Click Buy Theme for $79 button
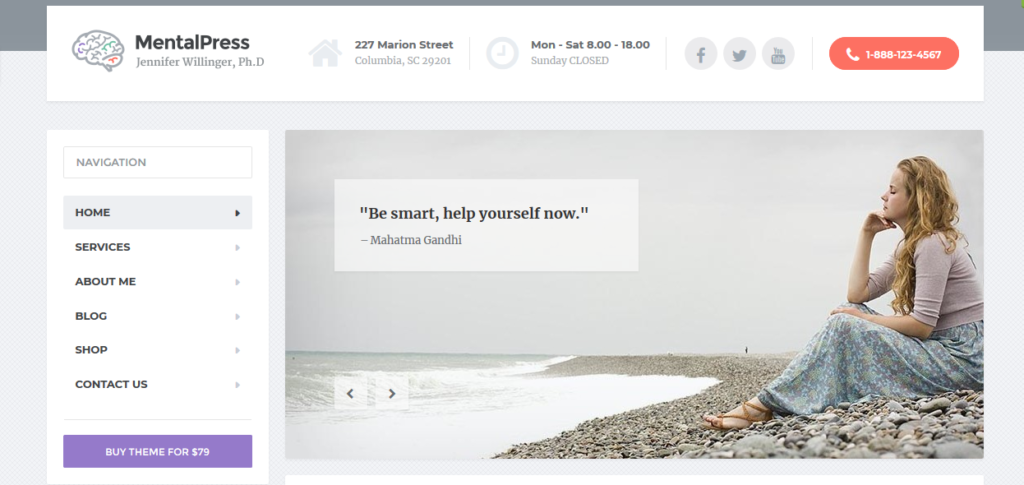 point(157,451)
